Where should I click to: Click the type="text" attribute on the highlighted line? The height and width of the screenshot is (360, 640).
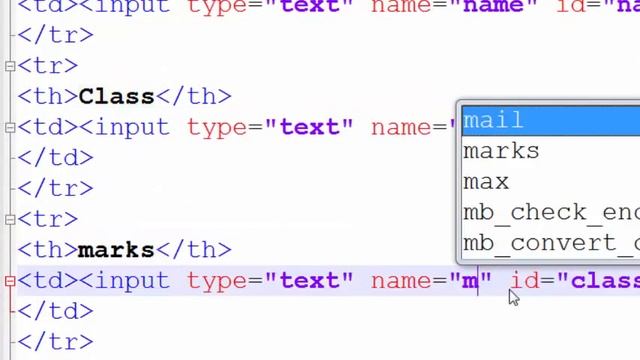(270, 281)
